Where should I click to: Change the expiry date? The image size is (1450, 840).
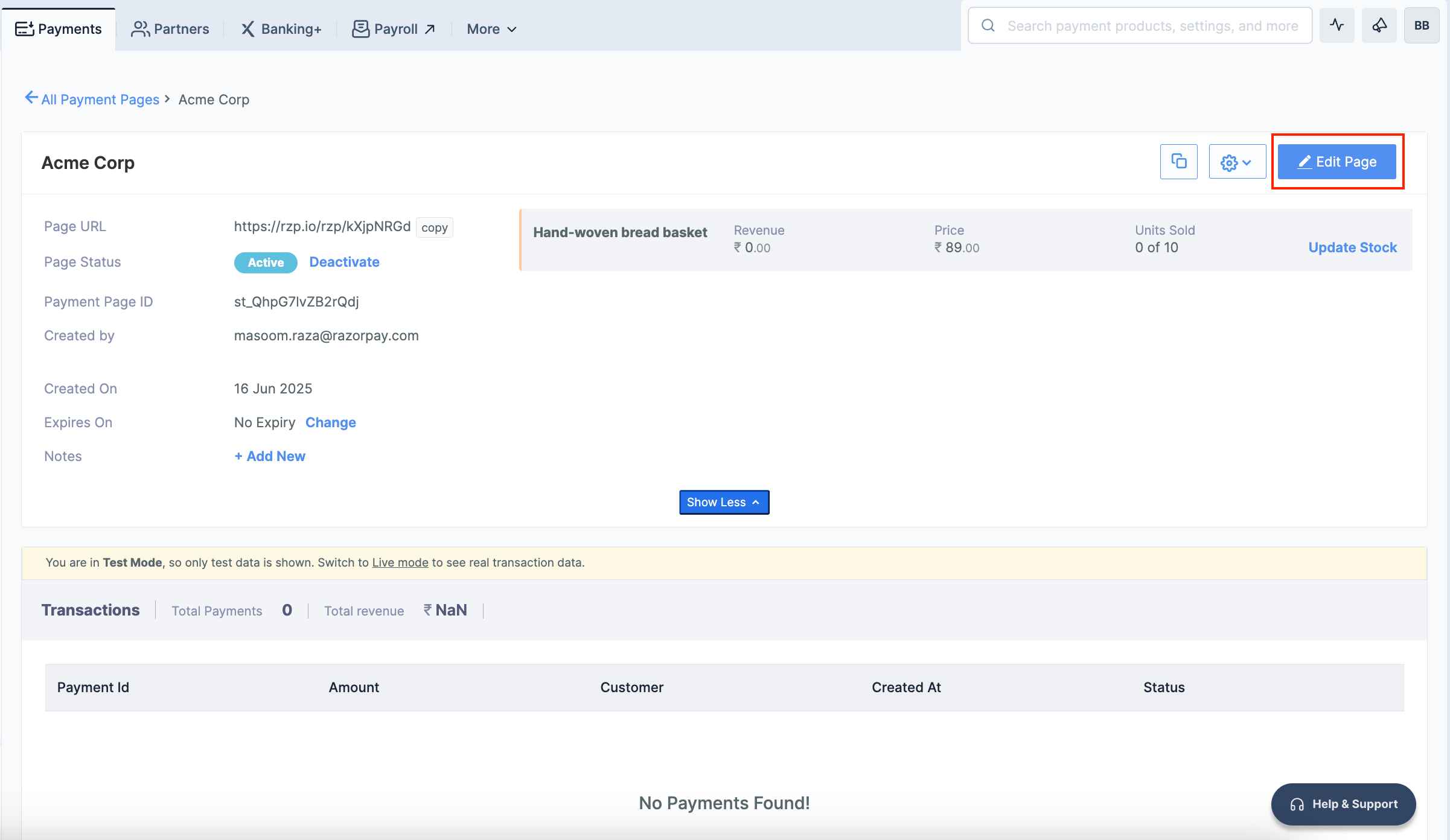tap(330, 422)
